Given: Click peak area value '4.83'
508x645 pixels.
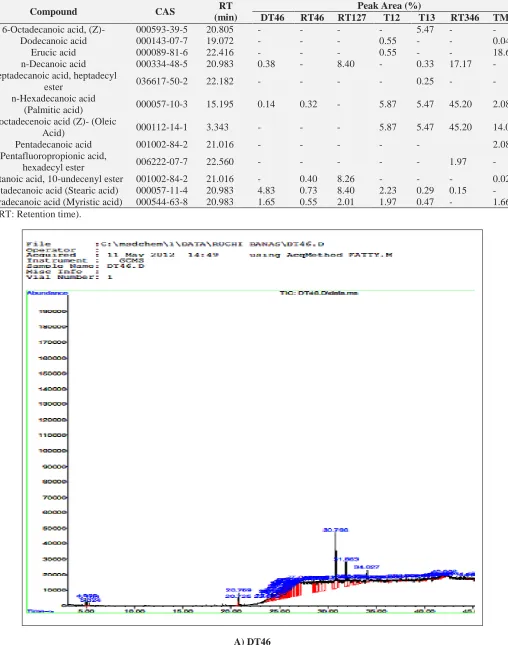Looking at the screenshot, I should point(266,190).
